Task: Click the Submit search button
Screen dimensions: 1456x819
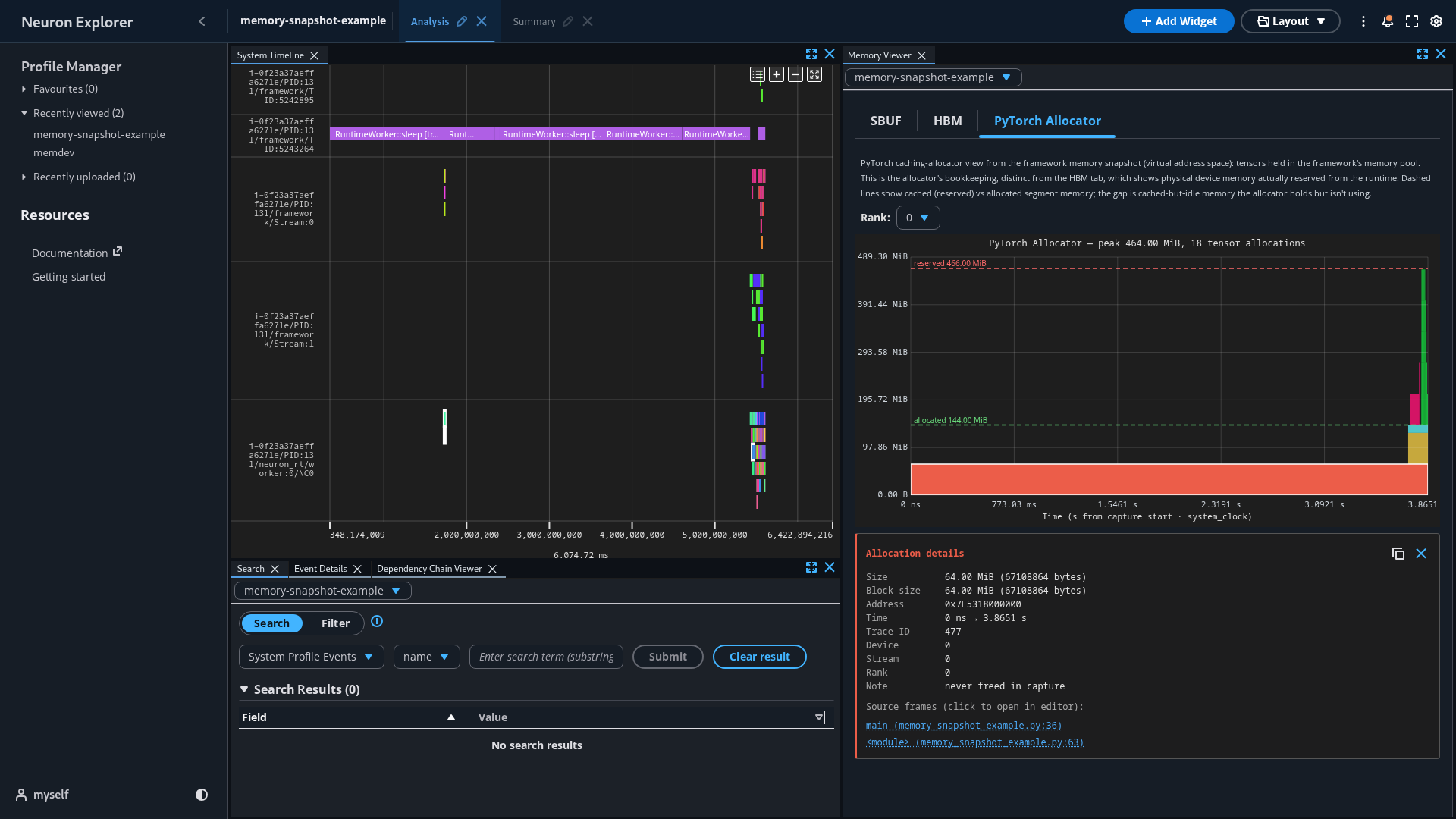Action: pyautogui.click(x=667, y=657)
